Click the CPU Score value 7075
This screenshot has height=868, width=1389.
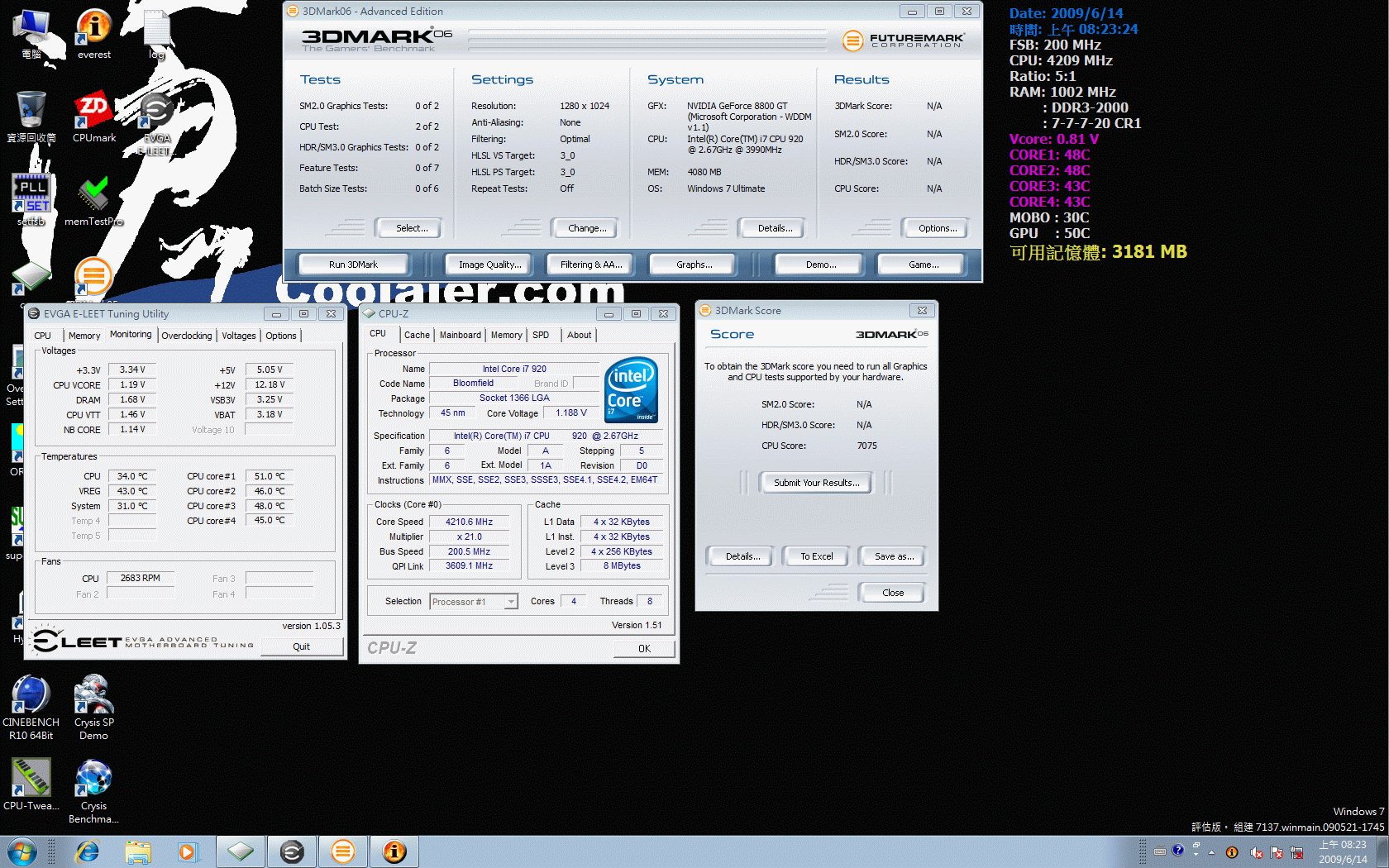click(866, 446)
